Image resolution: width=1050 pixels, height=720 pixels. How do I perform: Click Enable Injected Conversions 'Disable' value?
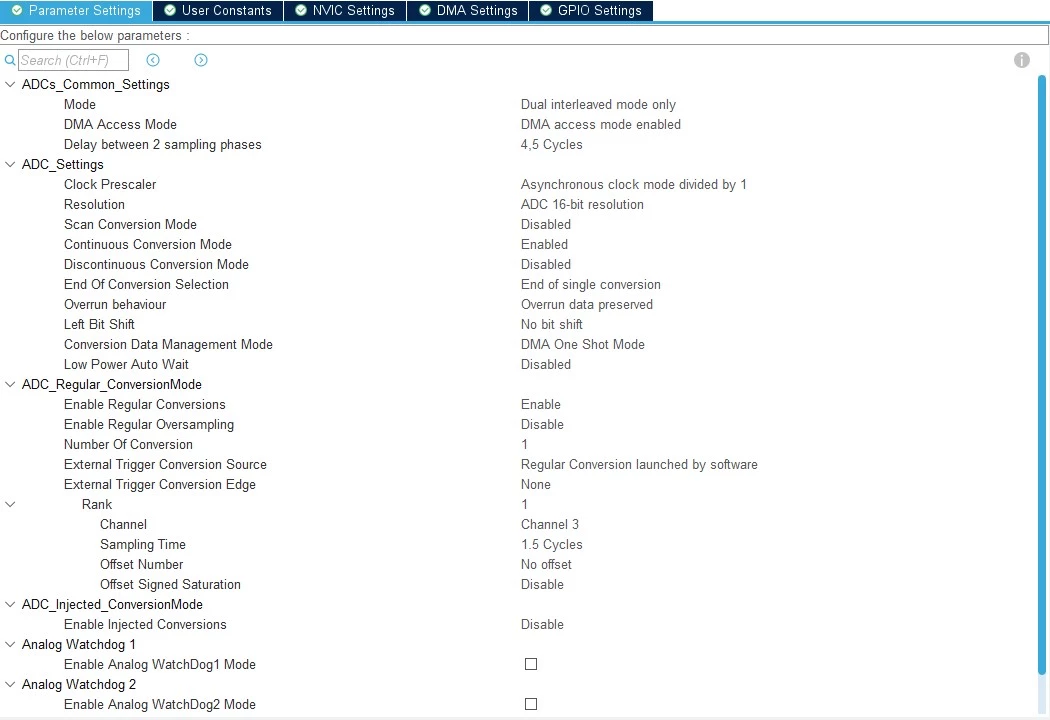(x=542, y=625)
